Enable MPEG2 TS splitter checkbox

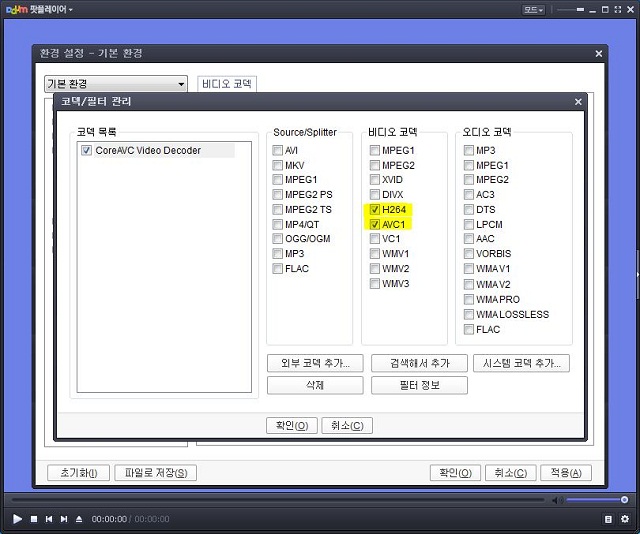coord(278,209)
